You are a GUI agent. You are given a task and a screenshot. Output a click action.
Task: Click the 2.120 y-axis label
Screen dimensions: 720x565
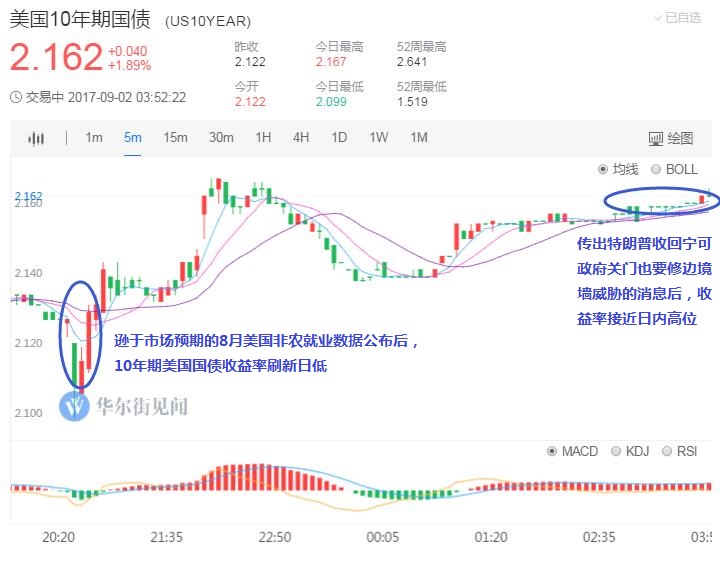coord(28,343)
